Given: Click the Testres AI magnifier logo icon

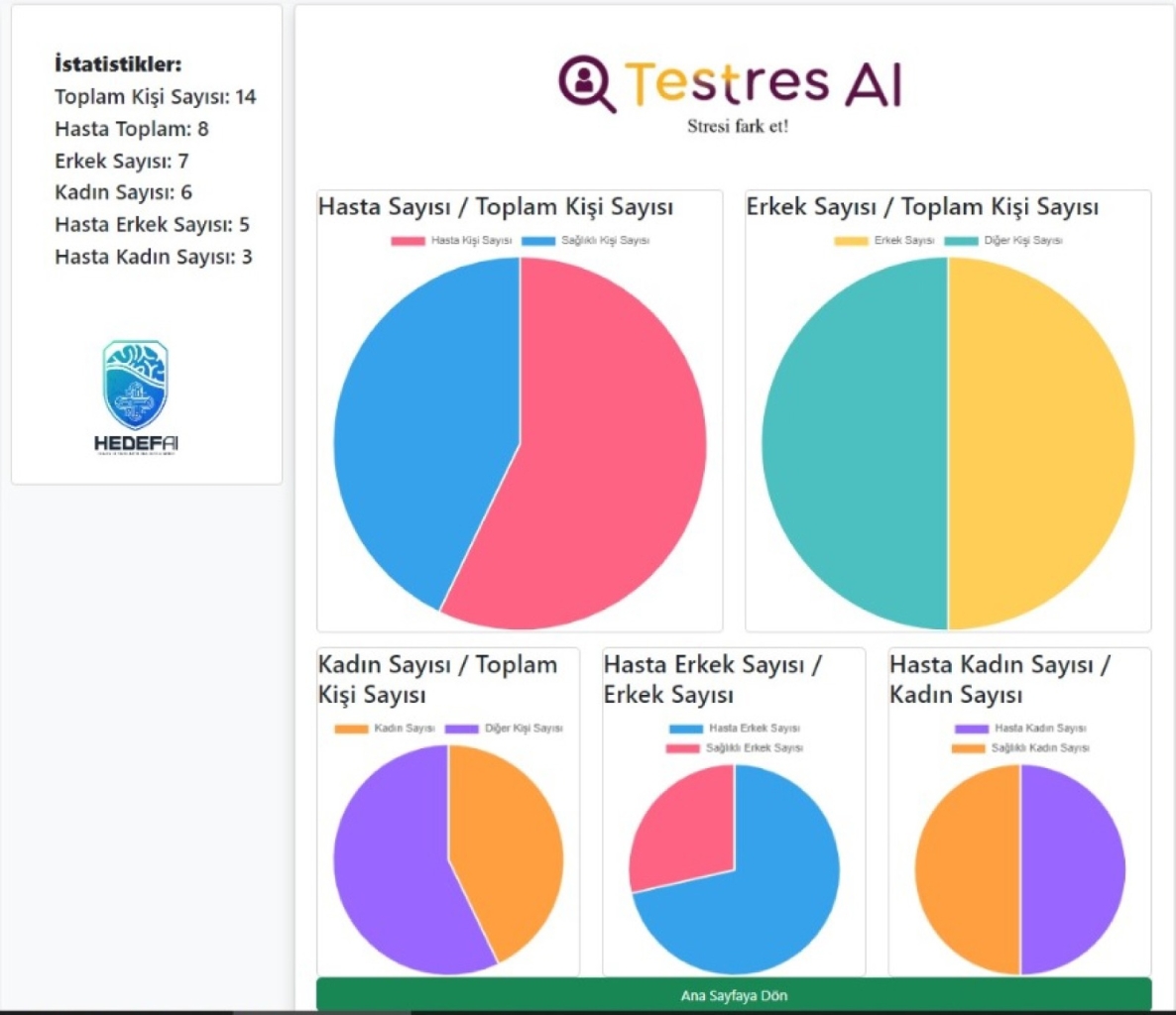Looking at the screenshot, I should coord(587,84).
